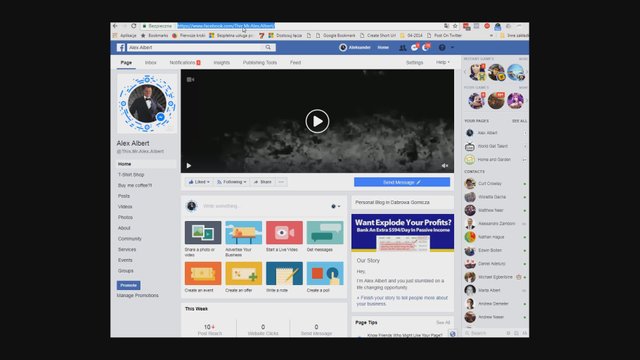
Task: Play the cover video center button
Action: [x=317, y=121]
